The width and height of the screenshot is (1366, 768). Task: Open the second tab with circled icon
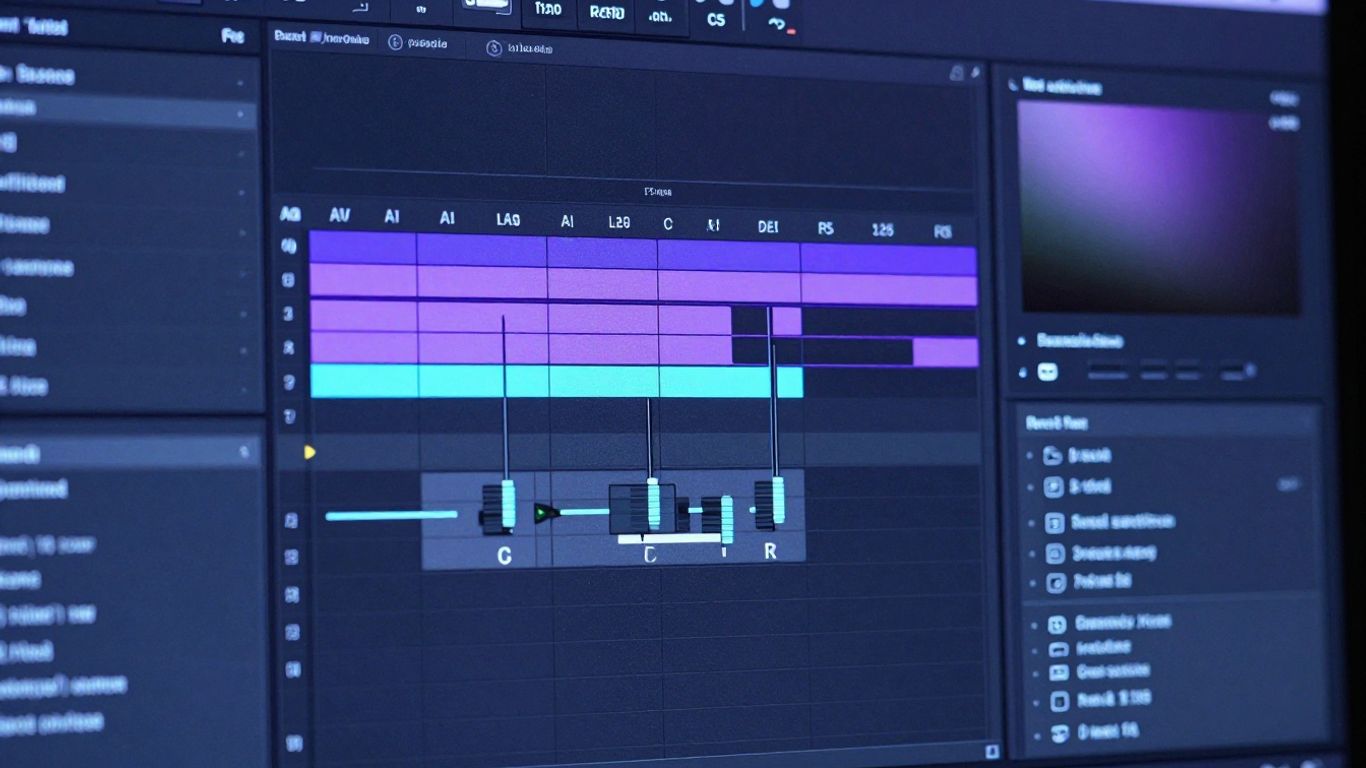click(418, 43)
